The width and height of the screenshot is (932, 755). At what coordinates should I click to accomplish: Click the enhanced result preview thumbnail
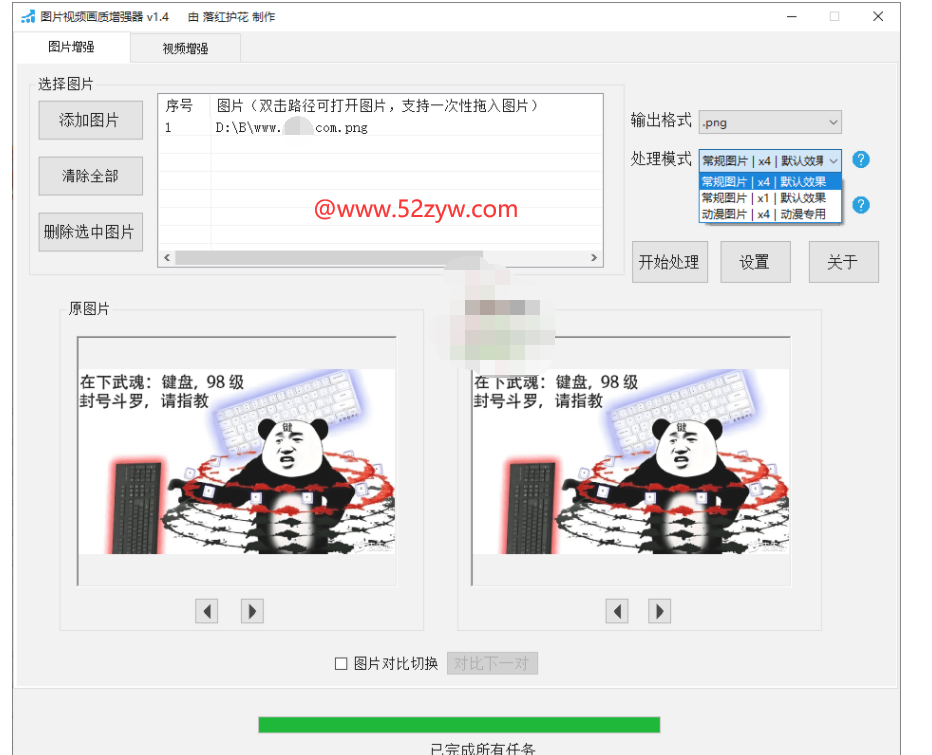coord(631,461)
